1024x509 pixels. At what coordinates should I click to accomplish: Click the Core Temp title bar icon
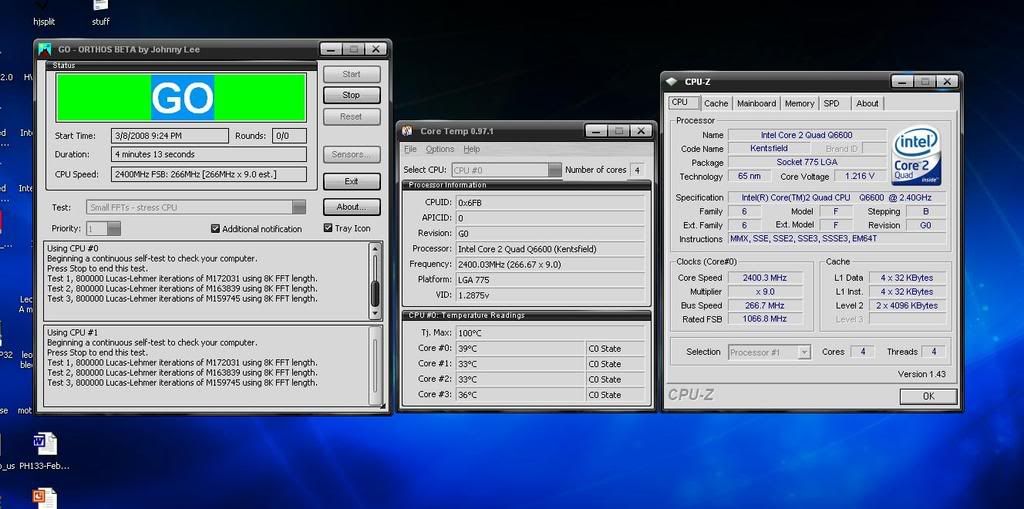(407, 131)
